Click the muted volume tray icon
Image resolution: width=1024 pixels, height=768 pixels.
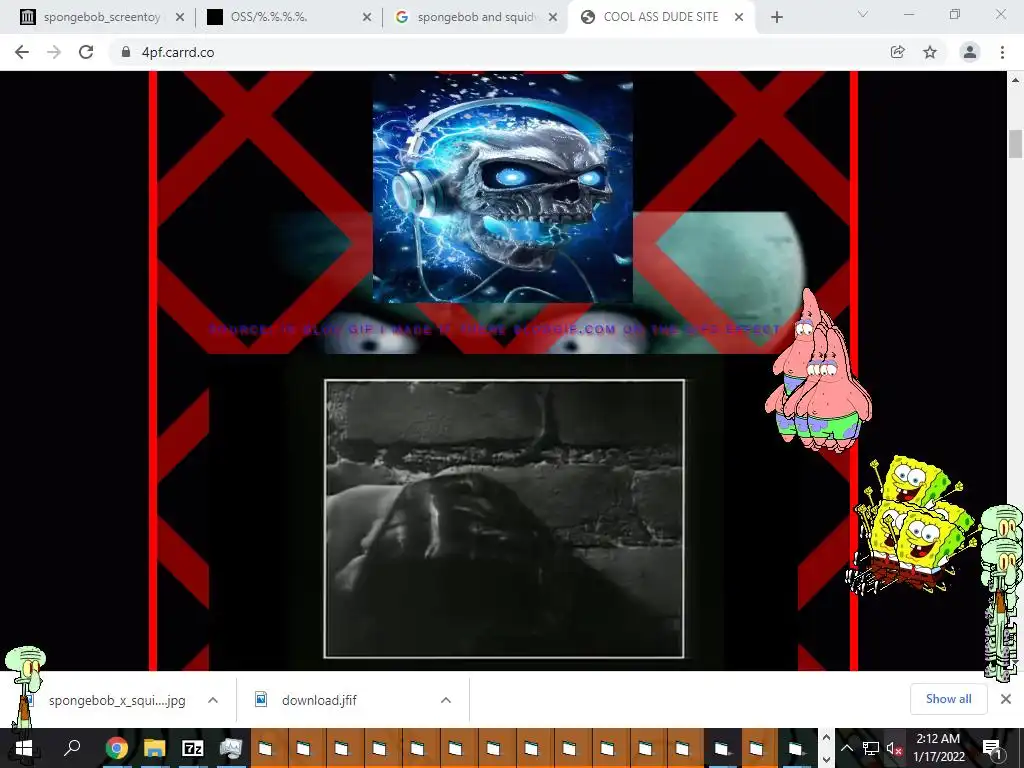[894, 748]
